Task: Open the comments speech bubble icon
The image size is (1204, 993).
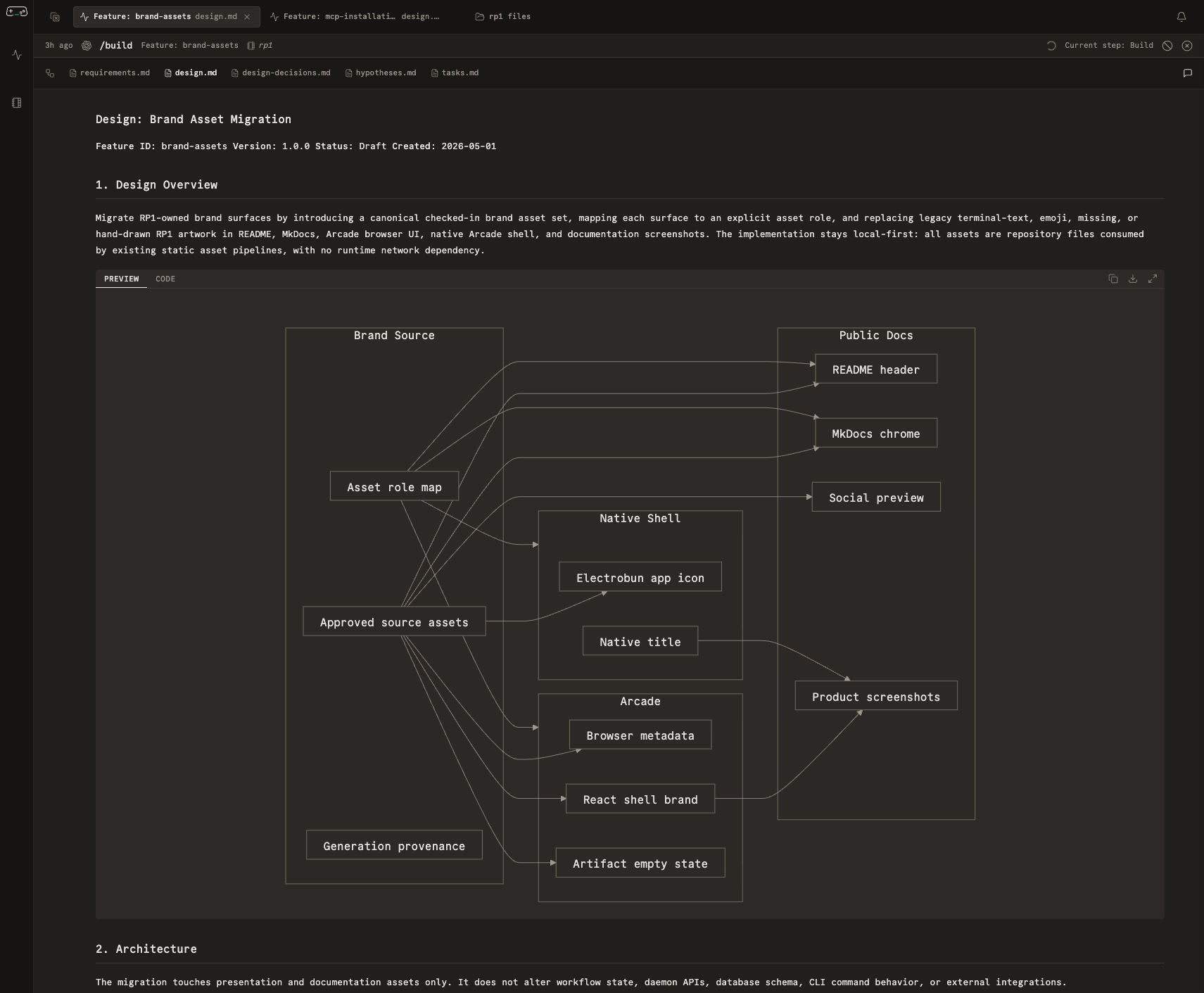Action: point(1188,73)
